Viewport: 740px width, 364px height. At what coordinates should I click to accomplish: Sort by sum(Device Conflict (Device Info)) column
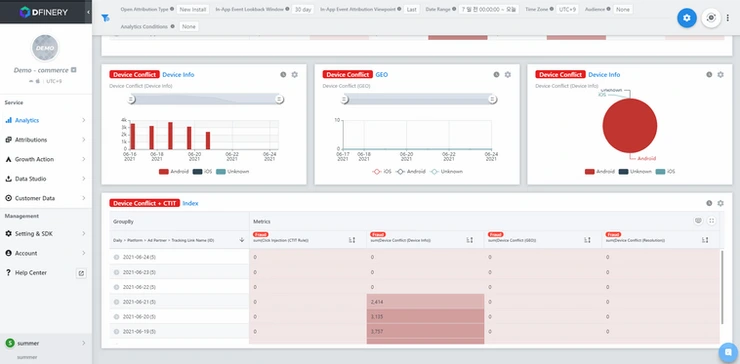(470, 240)
